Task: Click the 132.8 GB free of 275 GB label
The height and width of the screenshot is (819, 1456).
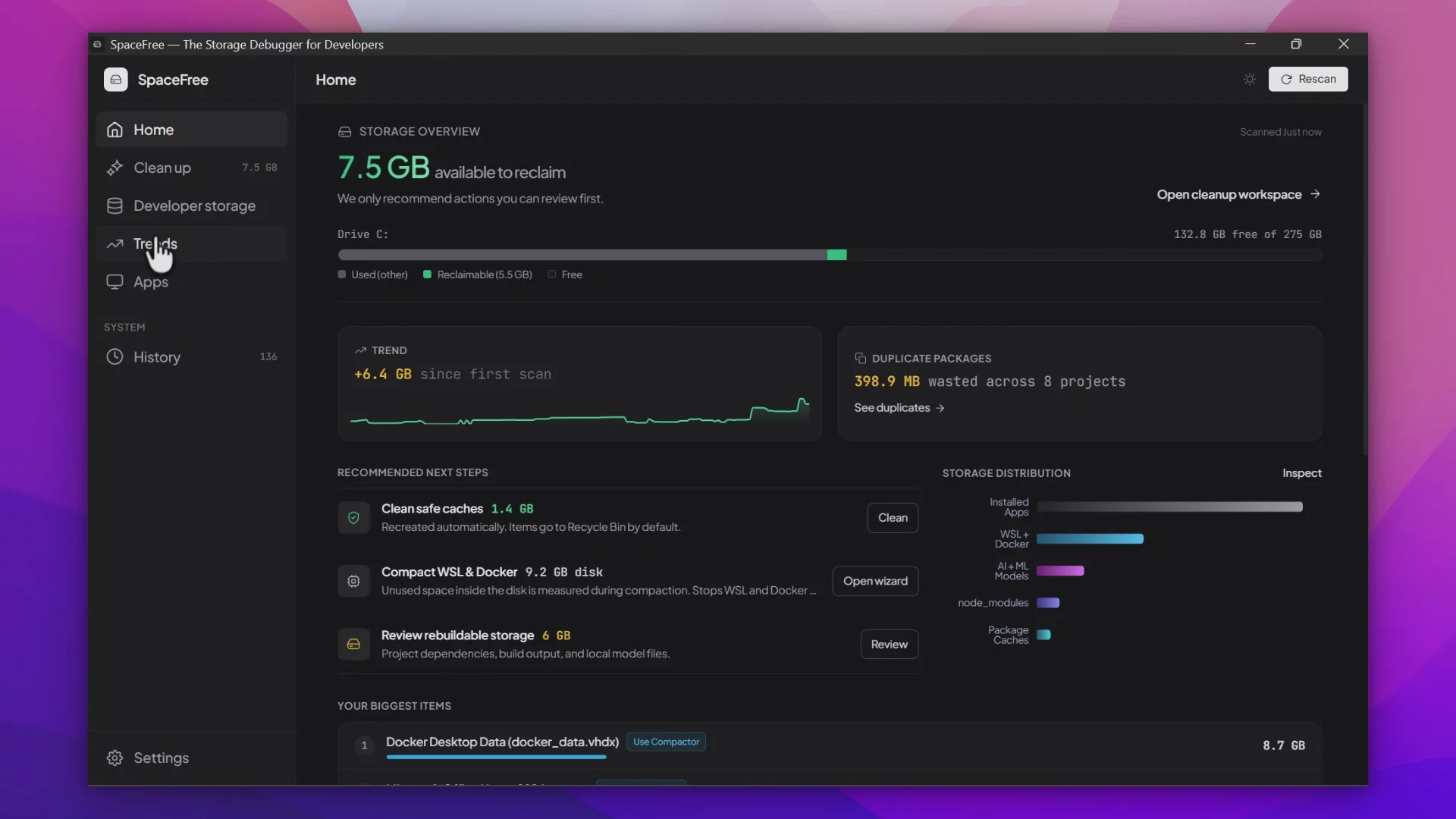Action: coord(1247,234)
